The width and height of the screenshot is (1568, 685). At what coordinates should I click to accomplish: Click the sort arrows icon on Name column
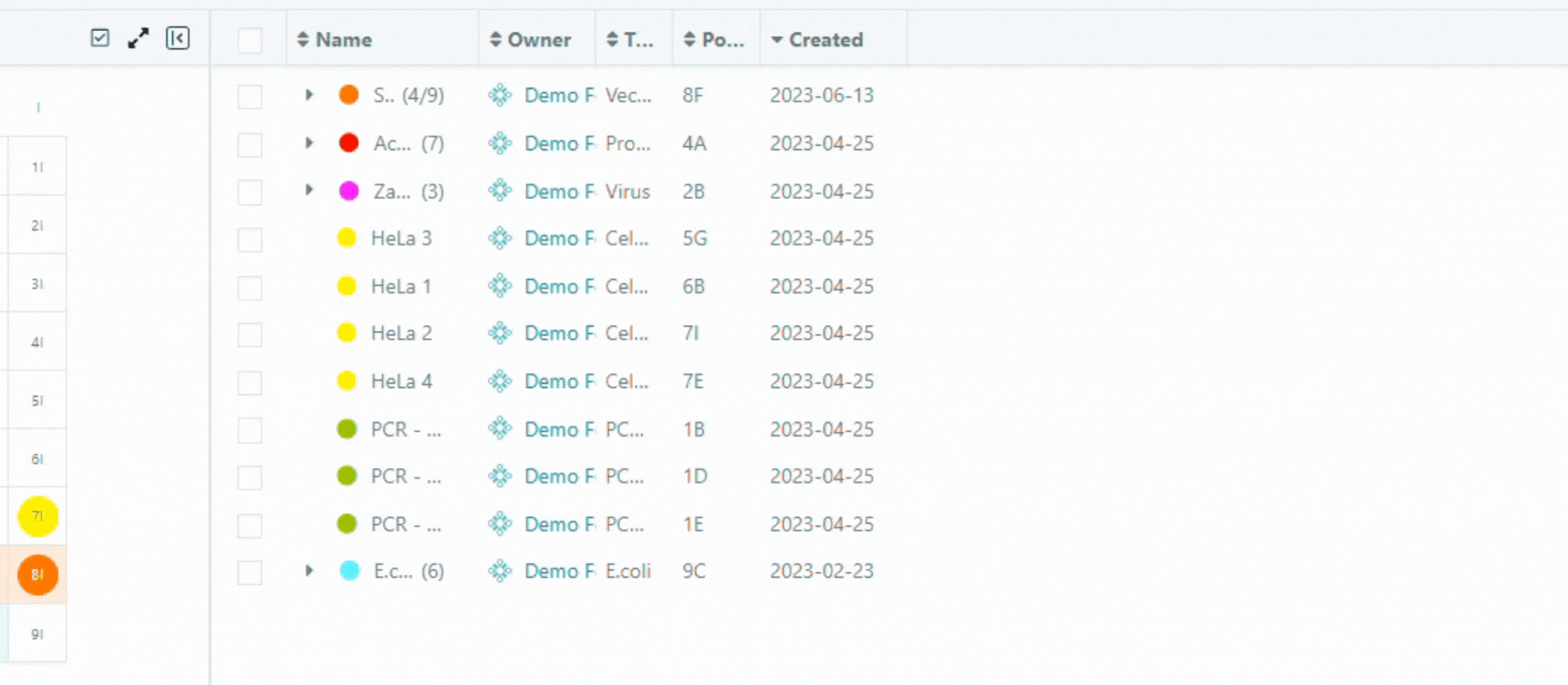[303, 39]
